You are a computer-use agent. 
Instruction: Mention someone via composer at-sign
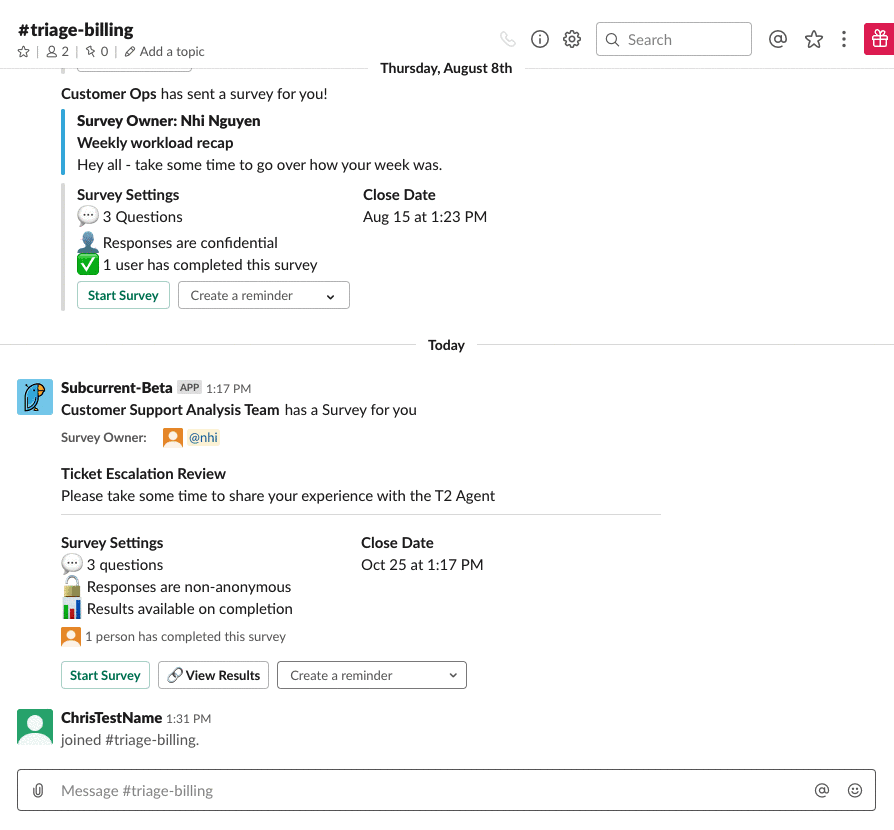822,790
